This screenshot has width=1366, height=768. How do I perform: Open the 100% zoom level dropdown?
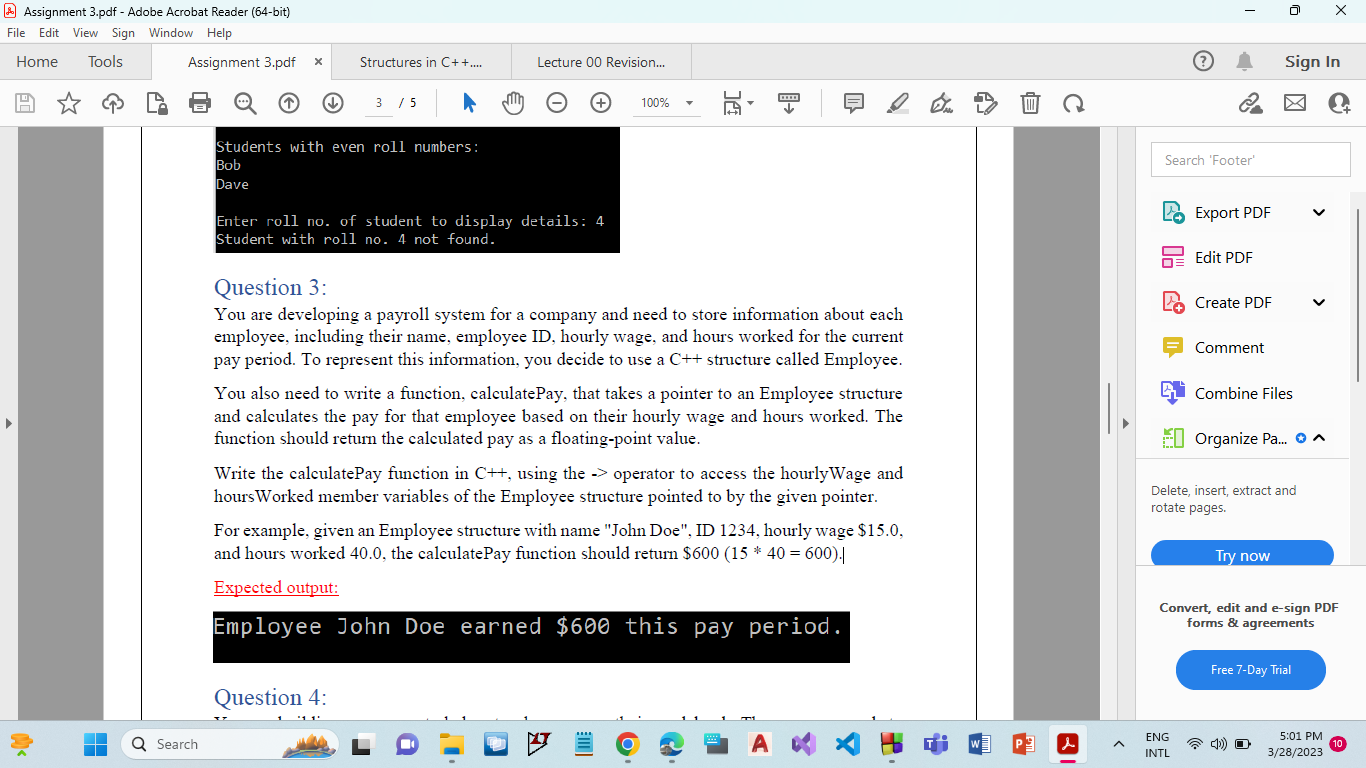pyautogui.click(x=666, y=103)
